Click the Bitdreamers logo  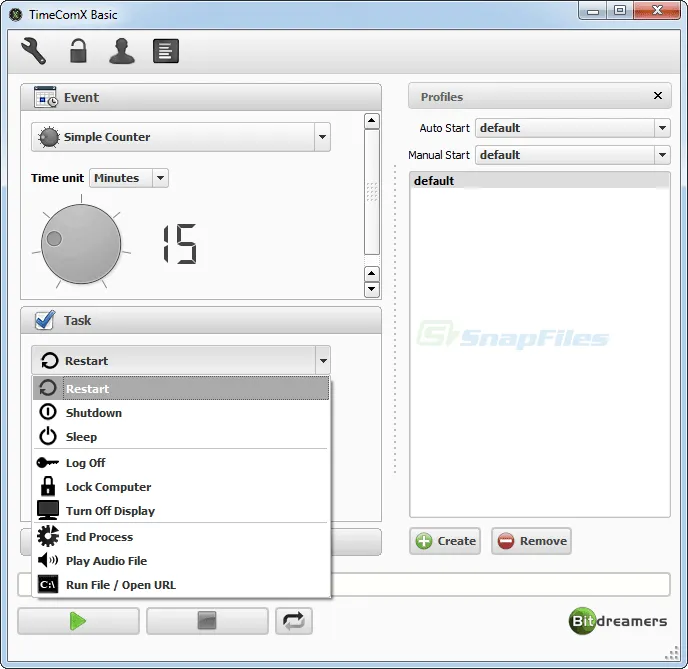pos(618,620)
